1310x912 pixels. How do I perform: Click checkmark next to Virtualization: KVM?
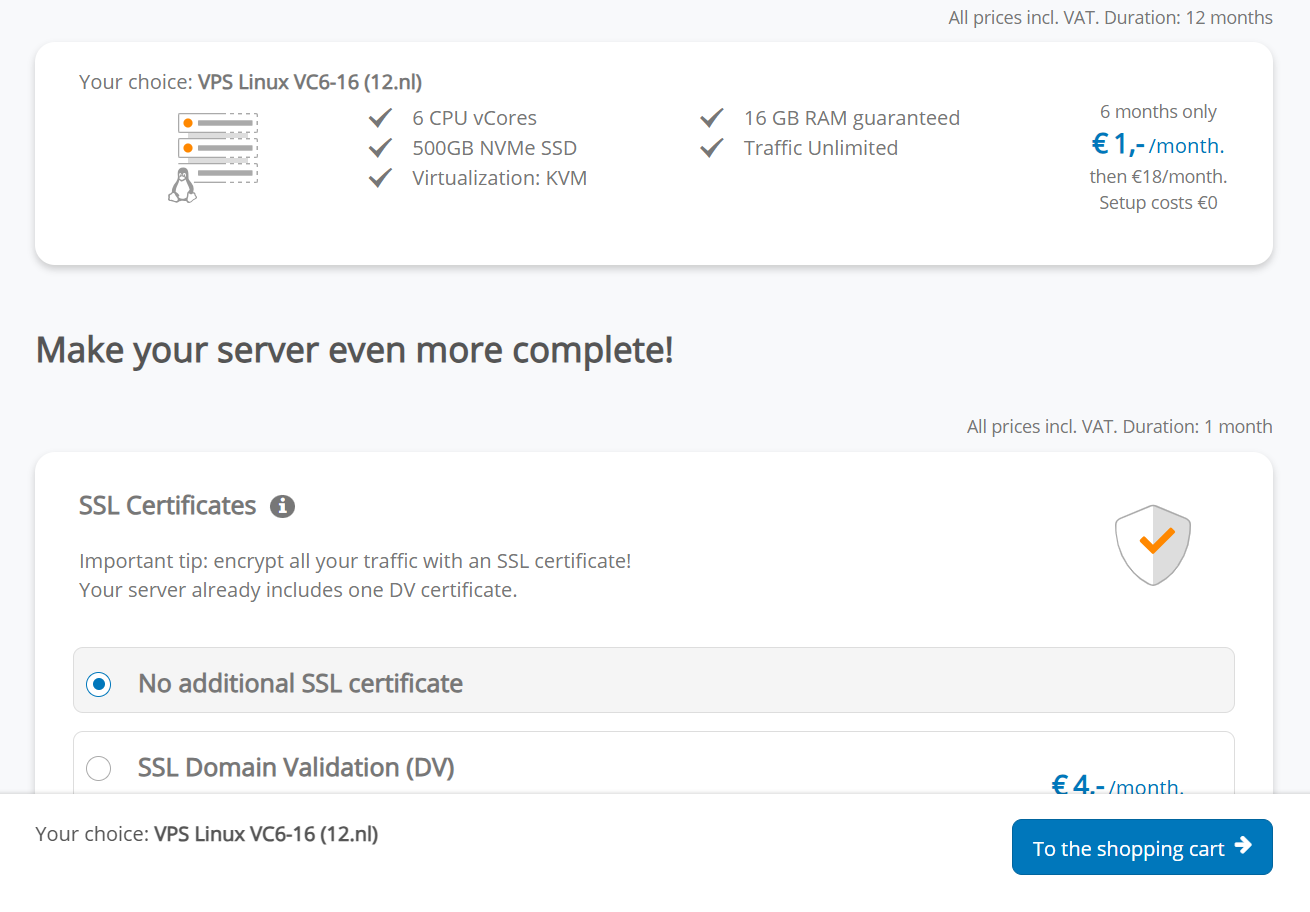tap(380, 178)
